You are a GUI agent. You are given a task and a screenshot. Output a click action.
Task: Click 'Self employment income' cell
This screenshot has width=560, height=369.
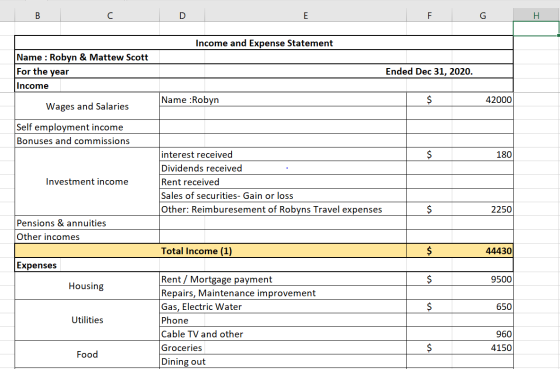87,127
